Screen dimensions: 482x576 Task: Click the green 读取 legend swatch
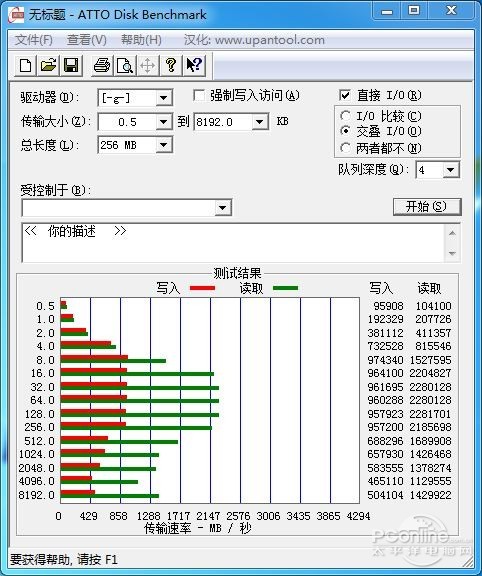click(285, 288)
